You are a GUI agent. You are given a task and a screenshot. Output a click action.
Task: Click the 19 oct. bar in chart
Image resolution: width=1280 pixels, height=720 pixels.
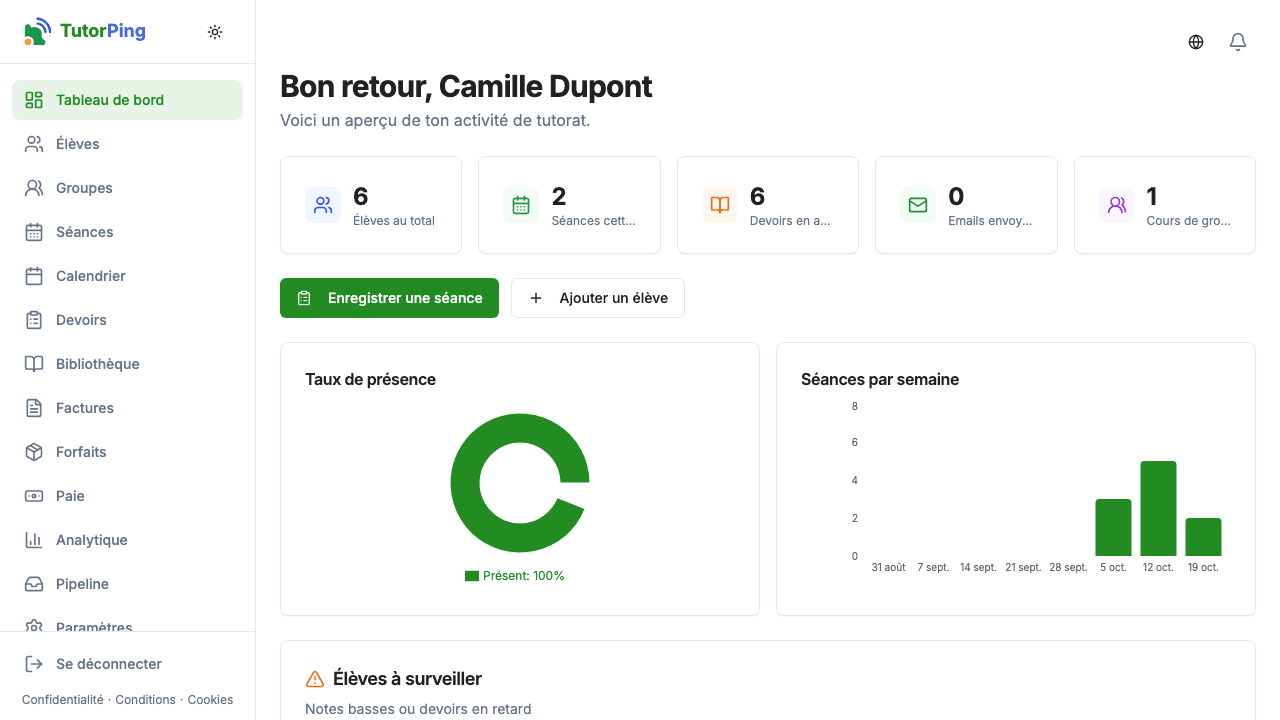(x=1203, y=537)
